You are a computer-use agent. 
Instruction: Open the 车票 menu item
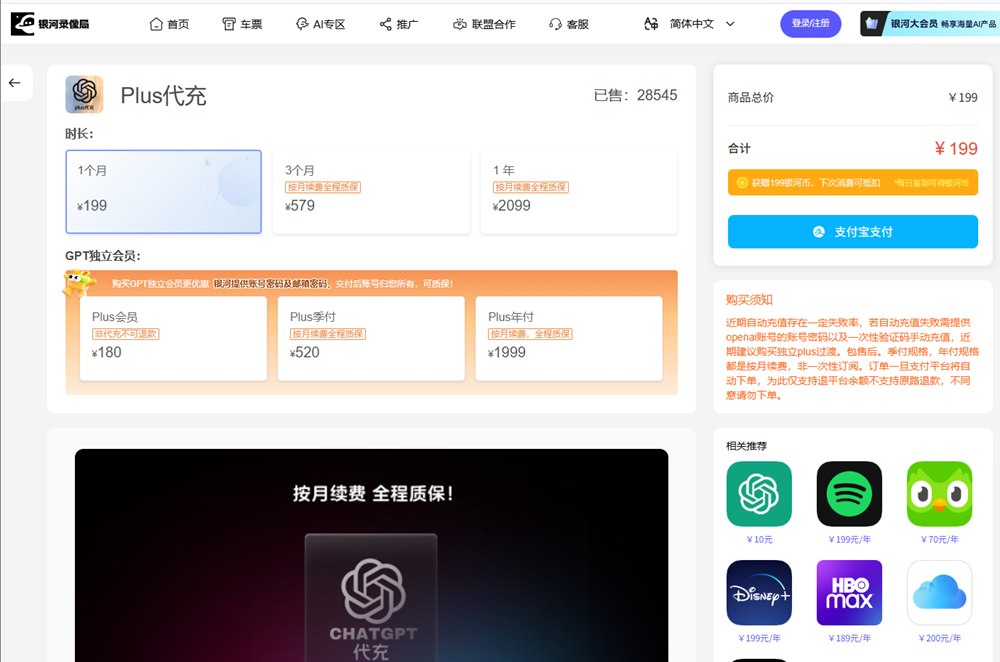click(244, 23)
